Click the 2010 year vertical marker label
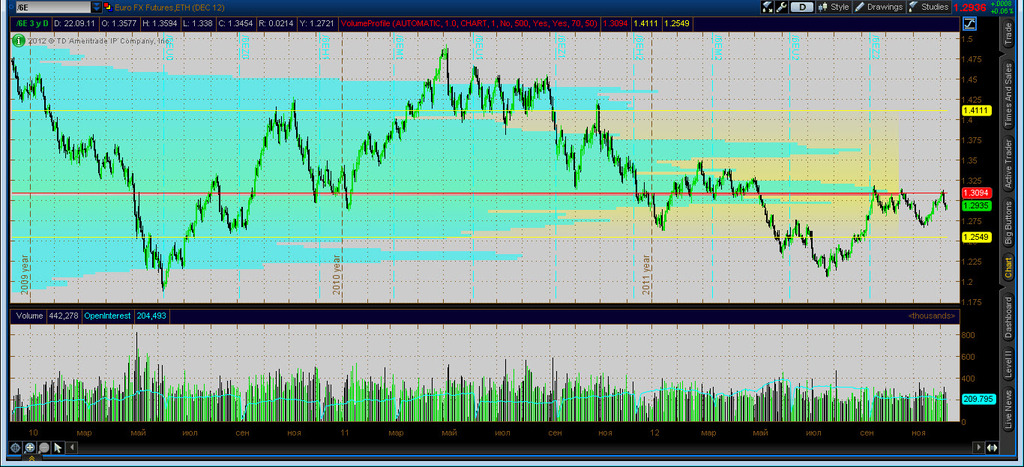This screenshot has width=1024, height=467. (x=337, y=274)
